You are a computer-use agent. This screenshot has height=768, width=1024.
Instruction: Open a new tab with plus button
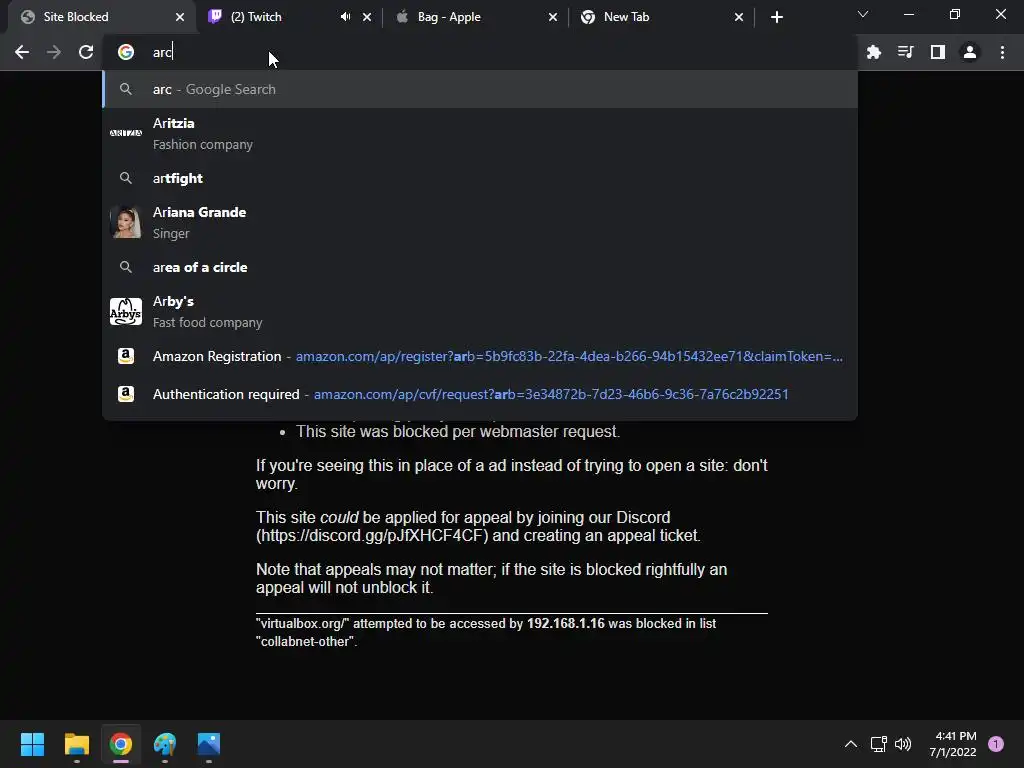(776, 17)
